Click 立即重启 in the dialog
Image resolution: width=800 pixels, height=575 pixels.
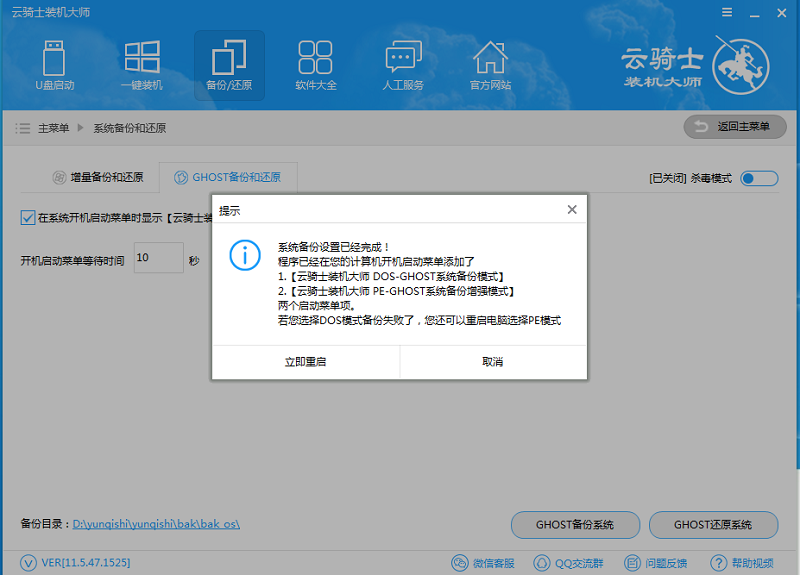tap(306, 362)
